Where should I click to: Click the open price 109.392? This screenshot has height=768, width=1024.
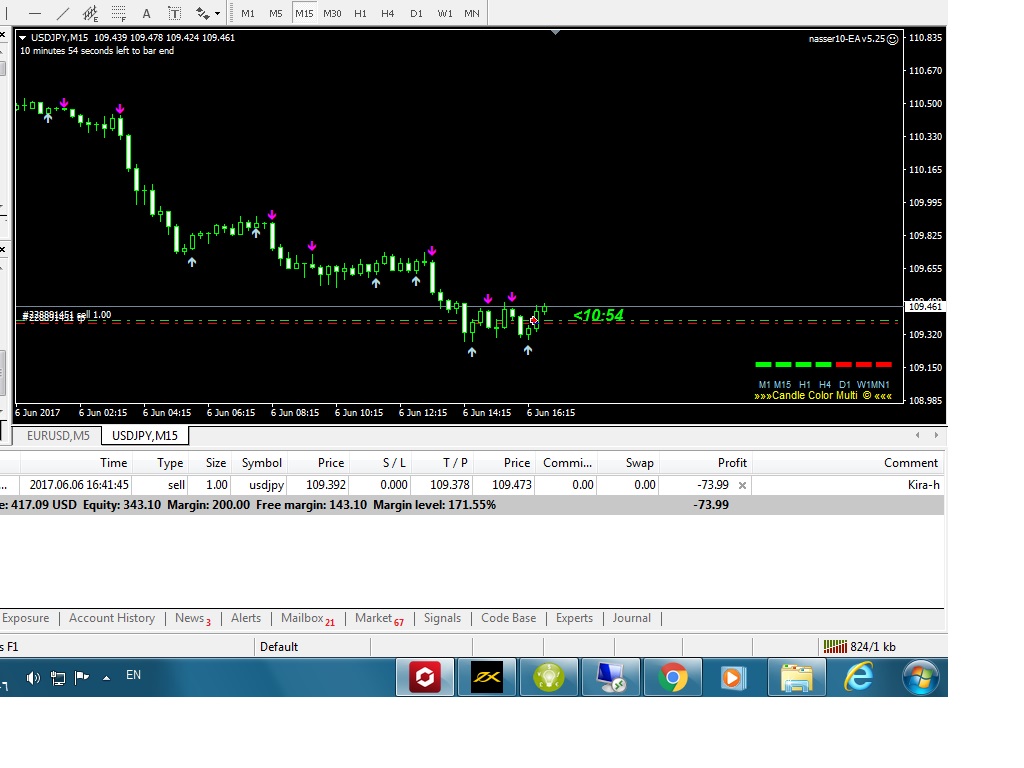point(326,485)
